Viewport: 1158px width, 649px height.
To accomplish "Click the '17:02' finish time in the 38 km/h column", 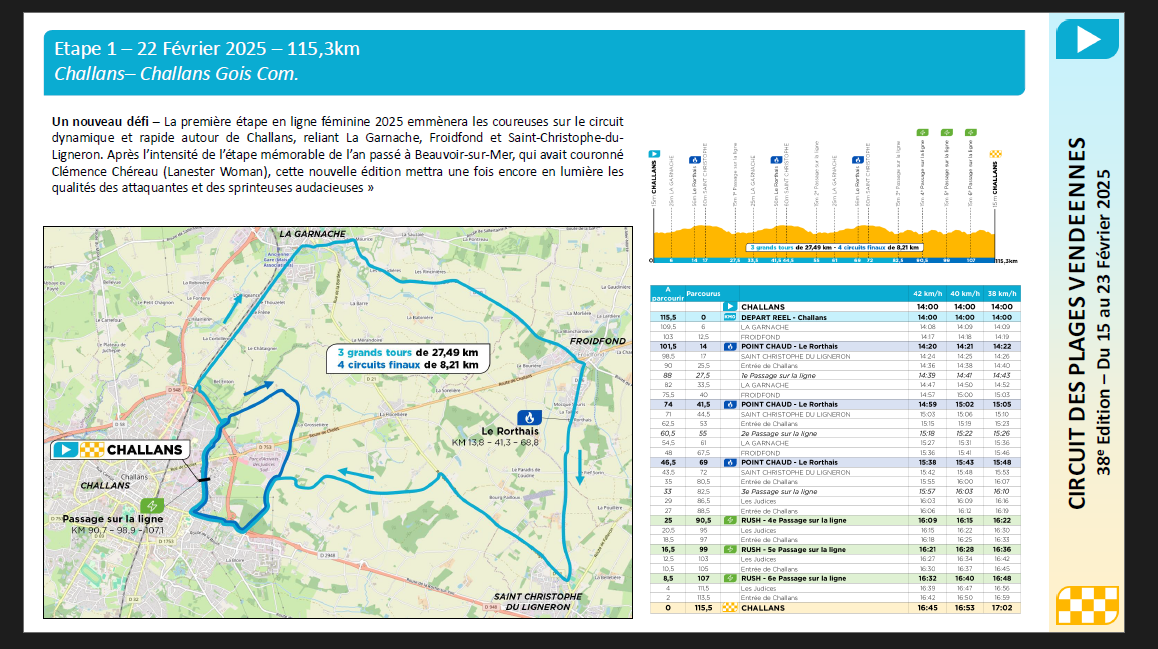I will pos(1002,608).
